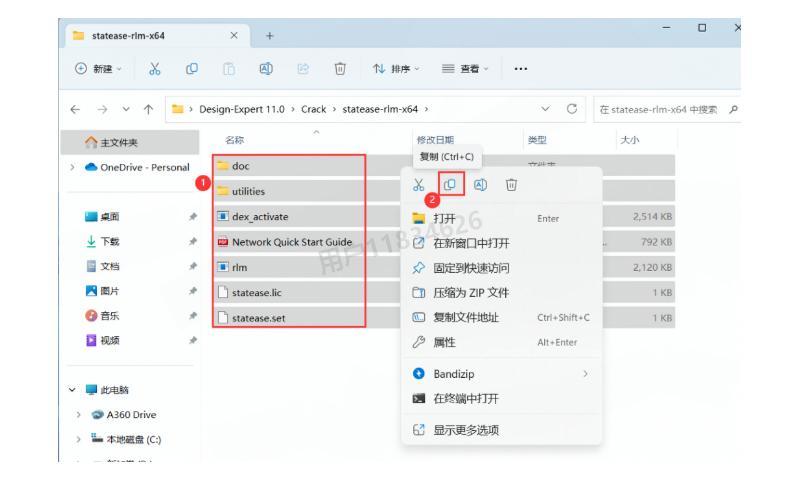Click the Delete icon in the context menu
The width and height of the screenshot is (800, 481).
[511, 185]
